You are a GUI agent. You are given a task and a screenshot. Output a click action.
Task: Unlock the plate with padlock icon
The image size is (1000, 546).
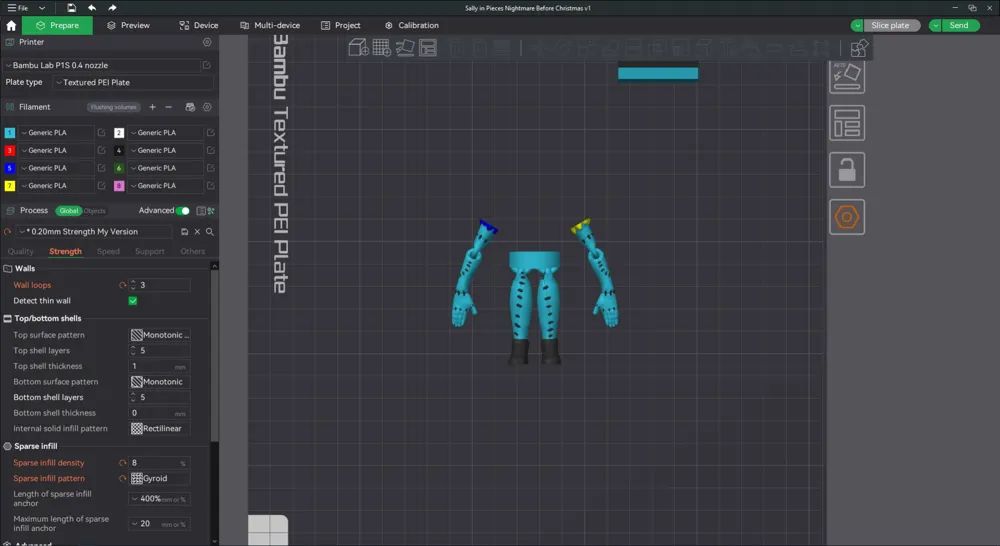pyautogui.click(x=847, y=170)
